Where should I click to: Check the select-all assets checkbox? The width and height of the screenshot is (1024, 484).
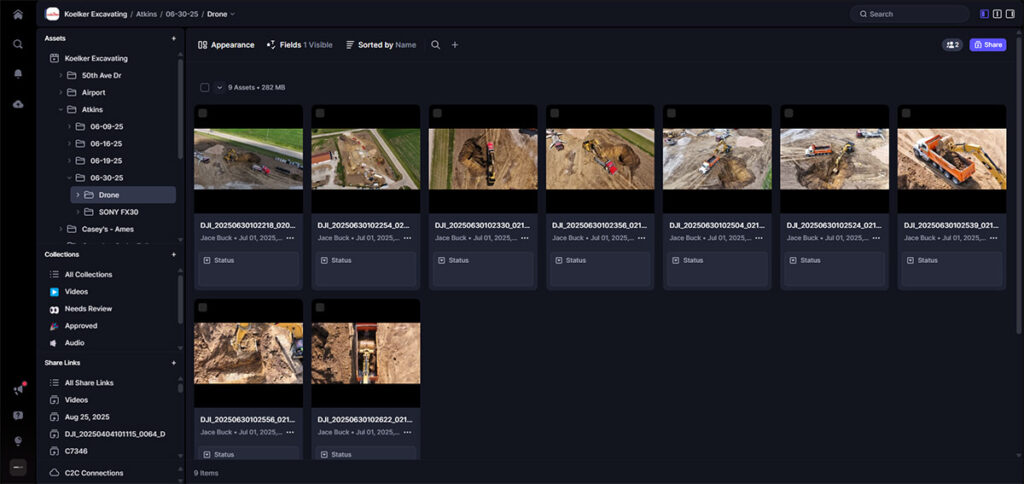tap(205, 88)
